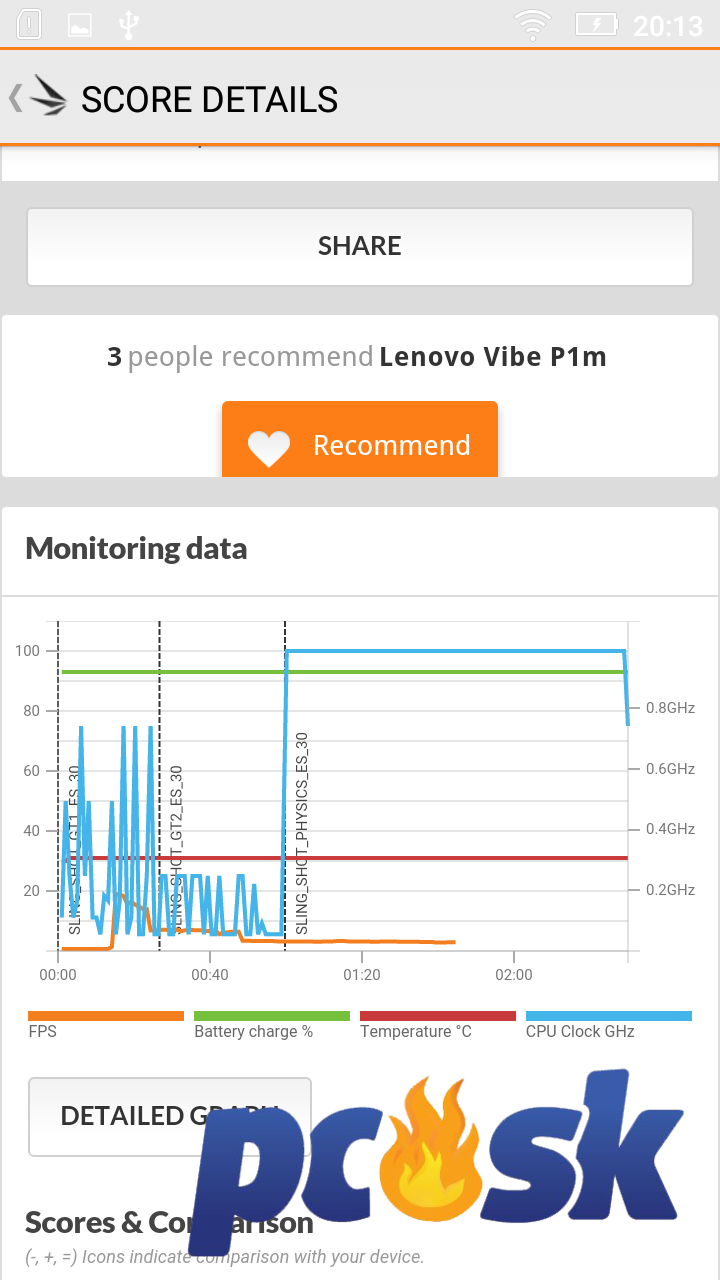720x1280 pixels.
Task: Click the SLING_SHOT_PHYSICS_ES_30 chart marker
Action: 302,833
